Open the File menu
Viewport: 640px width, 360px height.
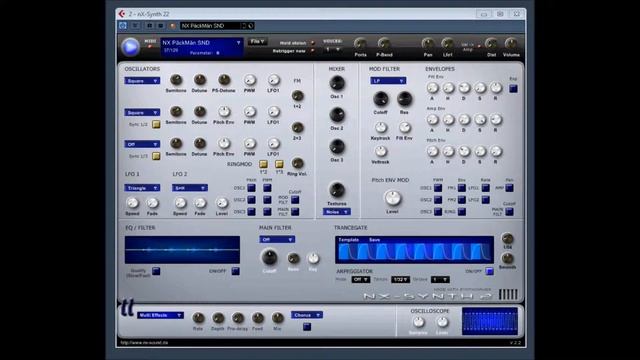(258, 42)
